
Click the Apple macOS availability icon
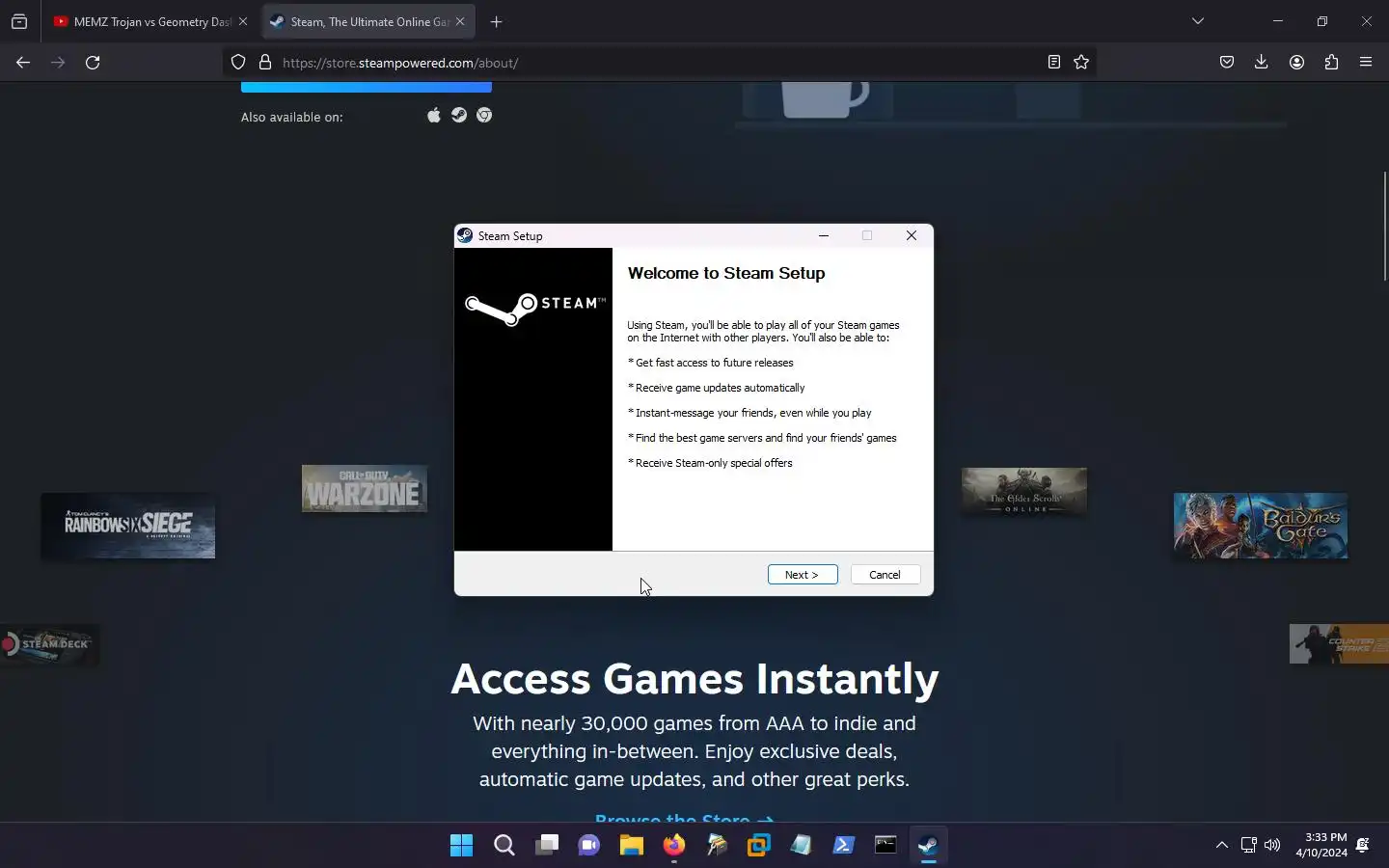(x=434, y=115)
